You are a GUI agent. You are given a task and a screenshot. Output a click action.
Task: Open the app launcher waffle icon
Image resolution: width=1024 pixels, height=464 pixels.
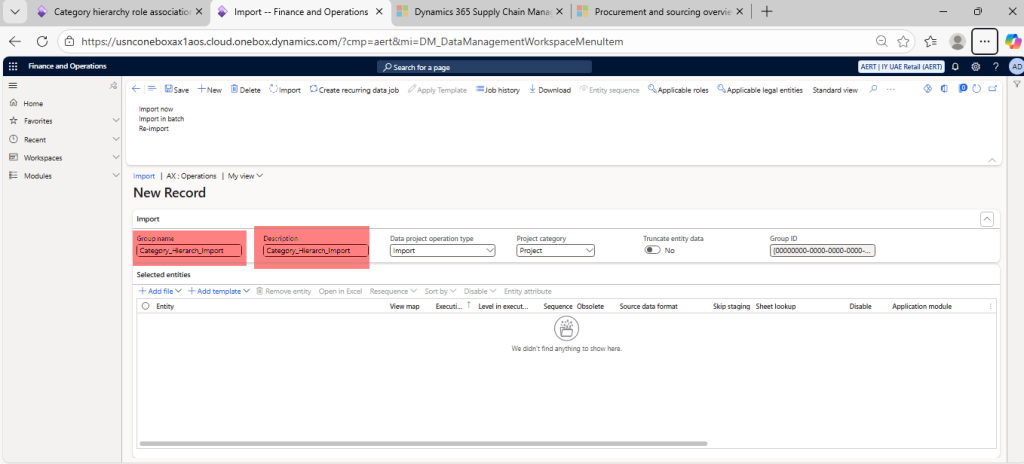13,67
